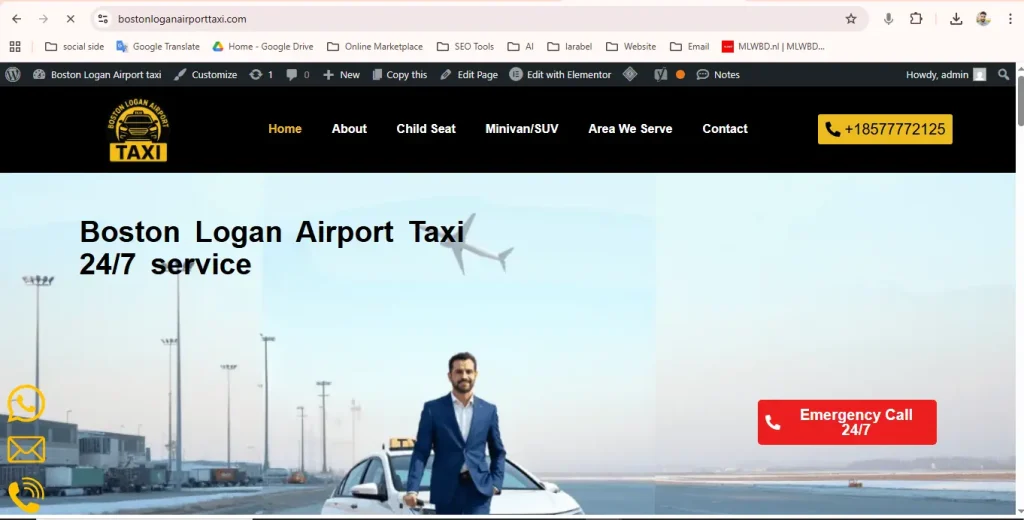Click the search magnifier in admin bar
1024x520 pixels.
coord(1004,74)
